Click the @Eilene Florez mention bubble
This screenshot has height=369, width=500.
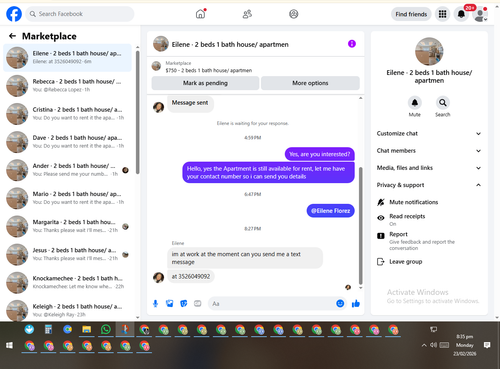330,211
